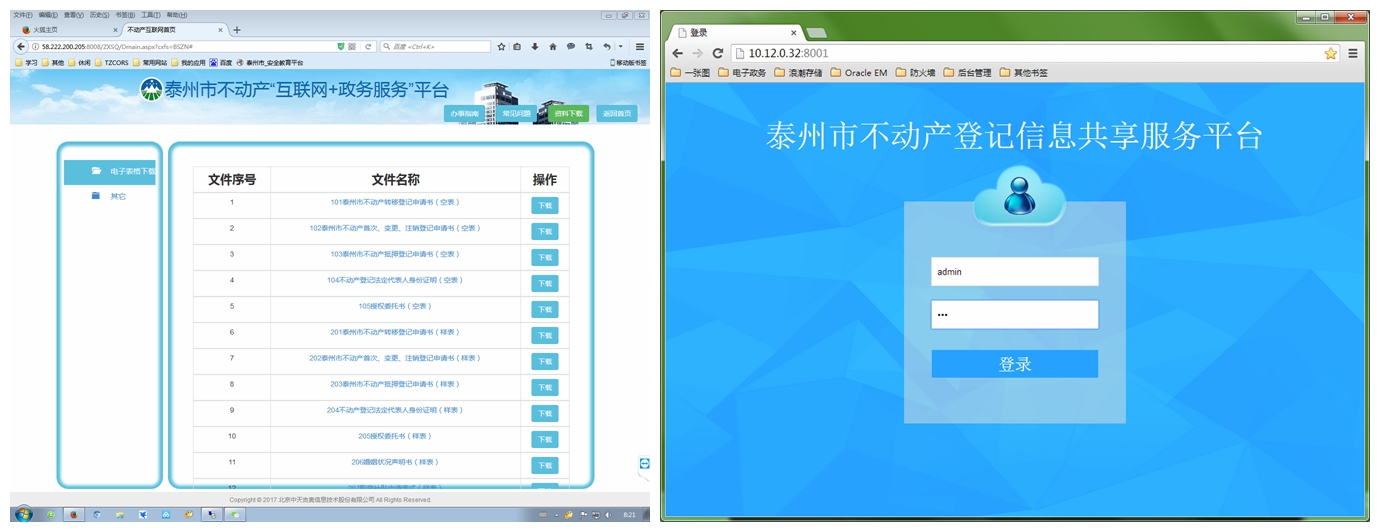Click the Firefox home icon
Image resolution: width=1380 pixels, height=532 pixels.
(x=552, y=47)
